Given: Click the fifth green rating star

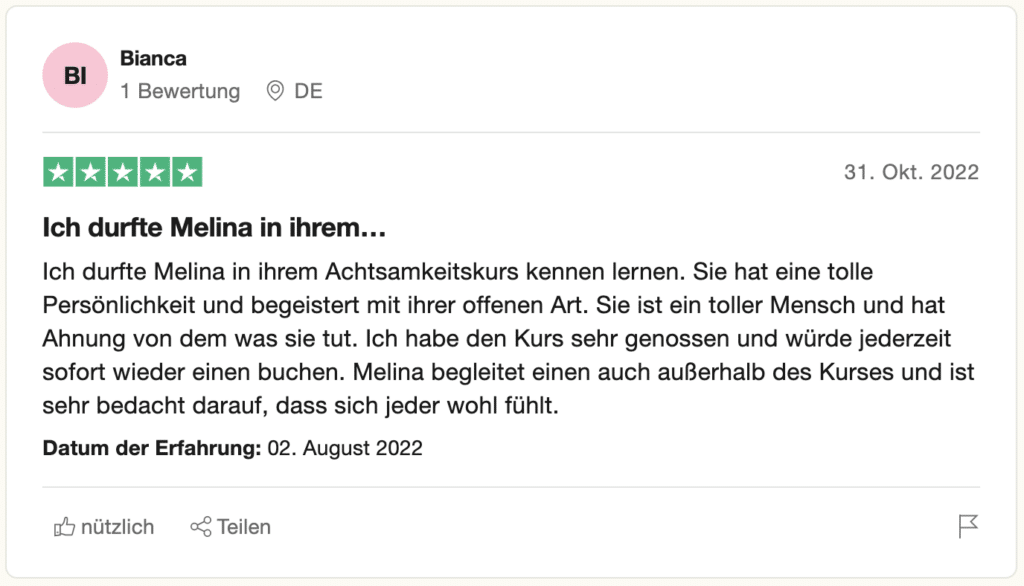Looking at the screenshot, I should tap(187, 172).
